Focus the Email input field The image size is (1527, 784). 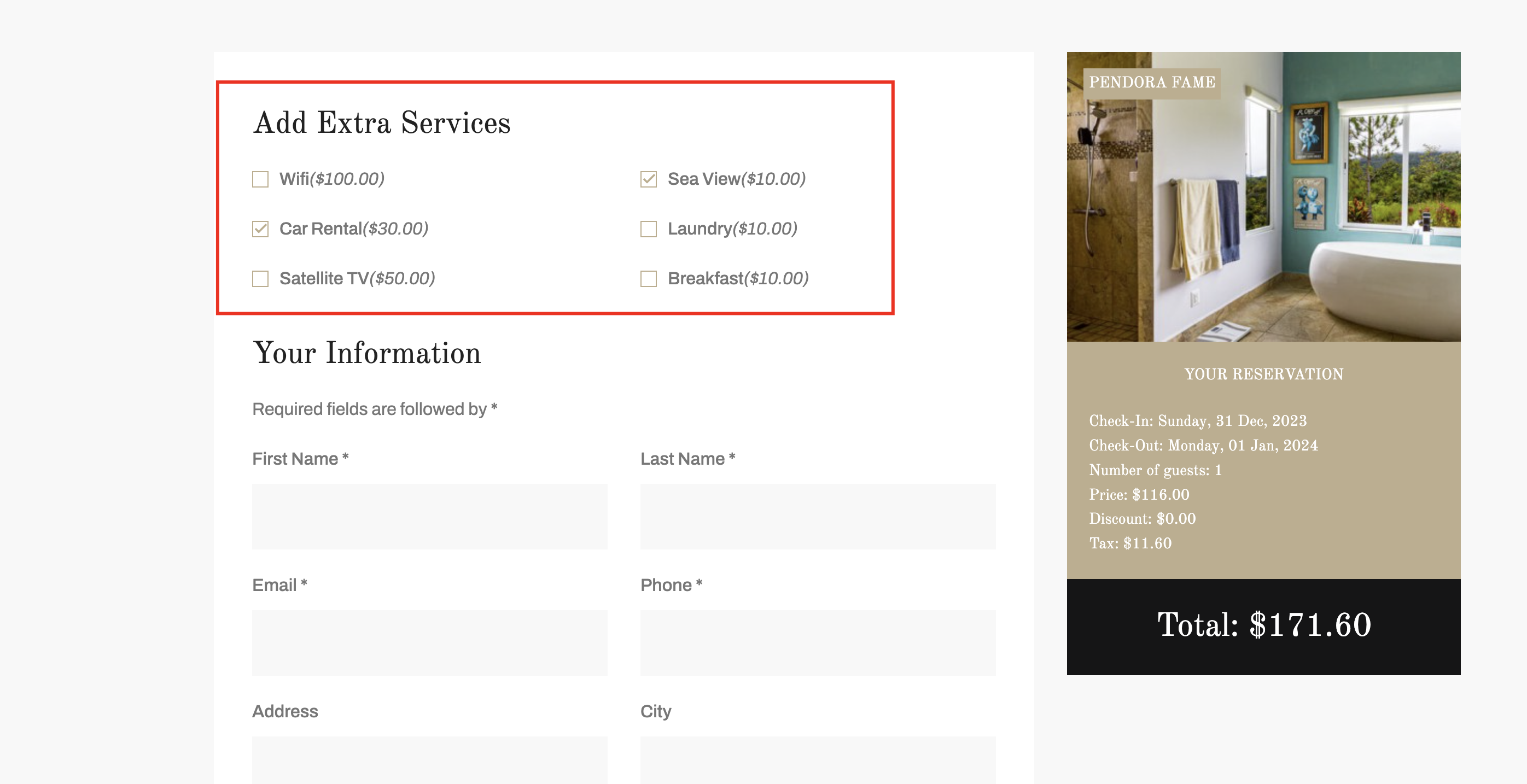429,642
